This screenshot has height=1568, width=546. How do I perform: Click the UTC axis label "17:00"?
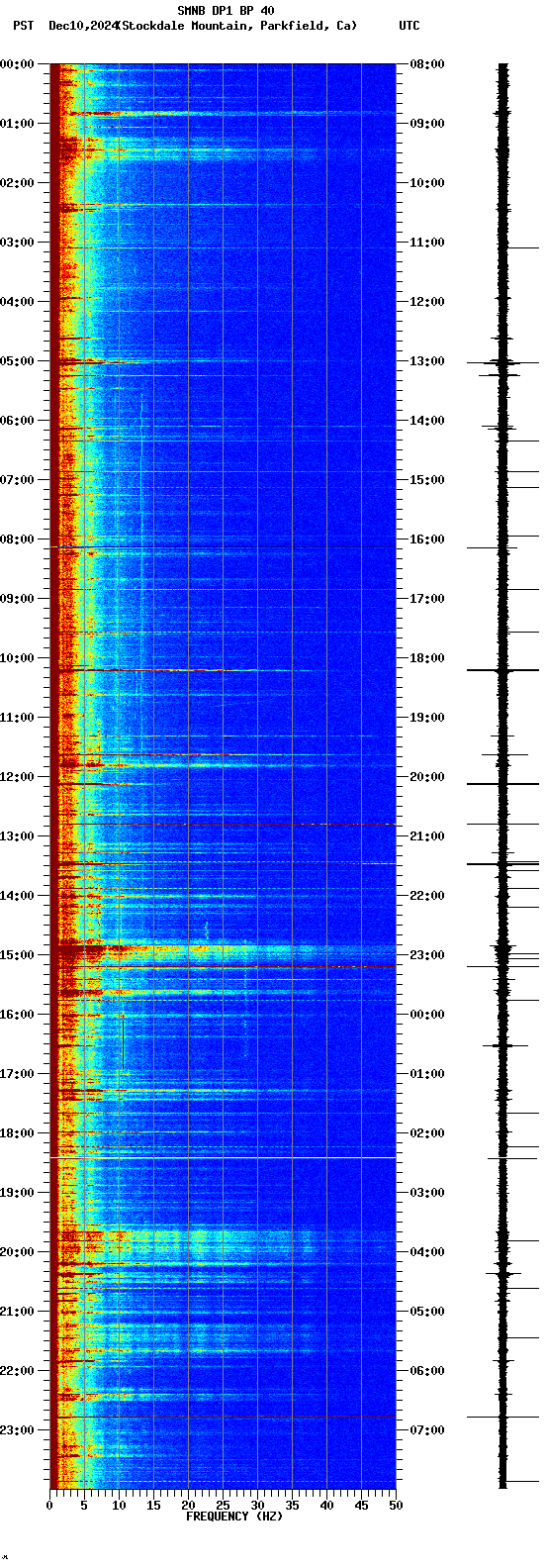point(427,599)
